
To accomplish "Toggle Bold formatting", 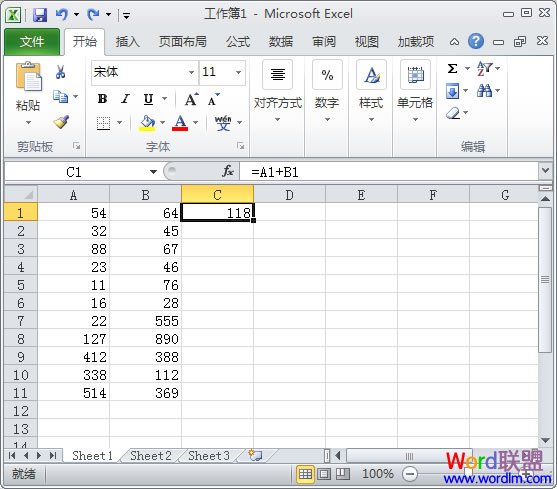I will pos(102,99).
